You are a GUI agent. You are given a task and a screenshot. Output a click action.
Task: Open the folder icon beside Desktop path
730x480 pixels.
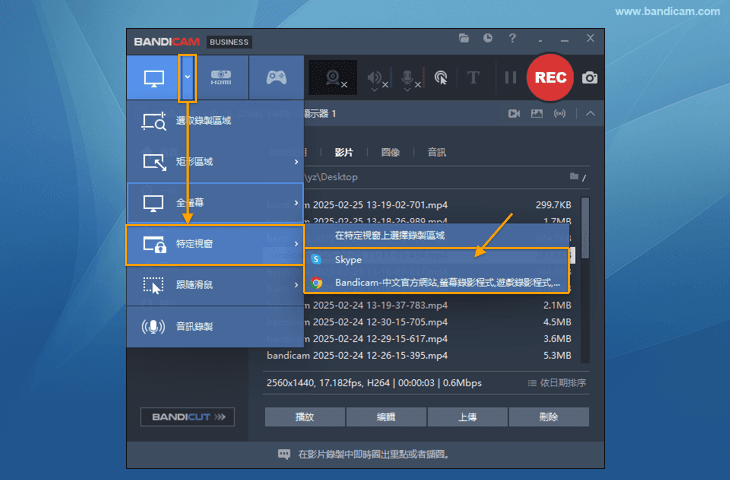coord(574,176)
